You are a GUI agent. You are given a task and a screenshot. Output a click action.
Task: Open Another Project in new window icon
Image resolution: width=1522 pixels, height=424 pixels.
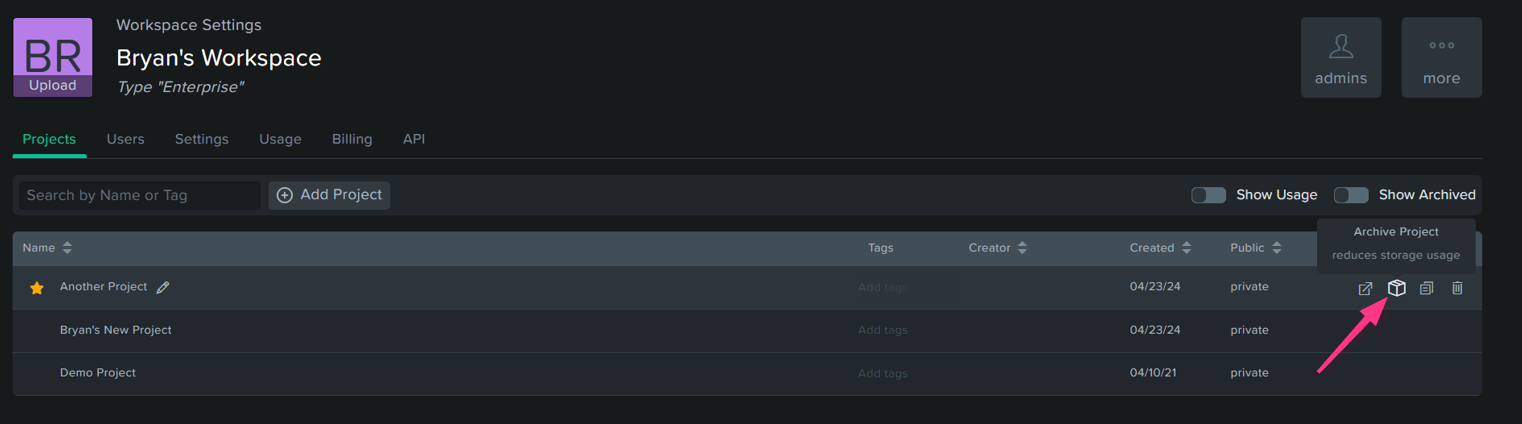point(1365,288)
